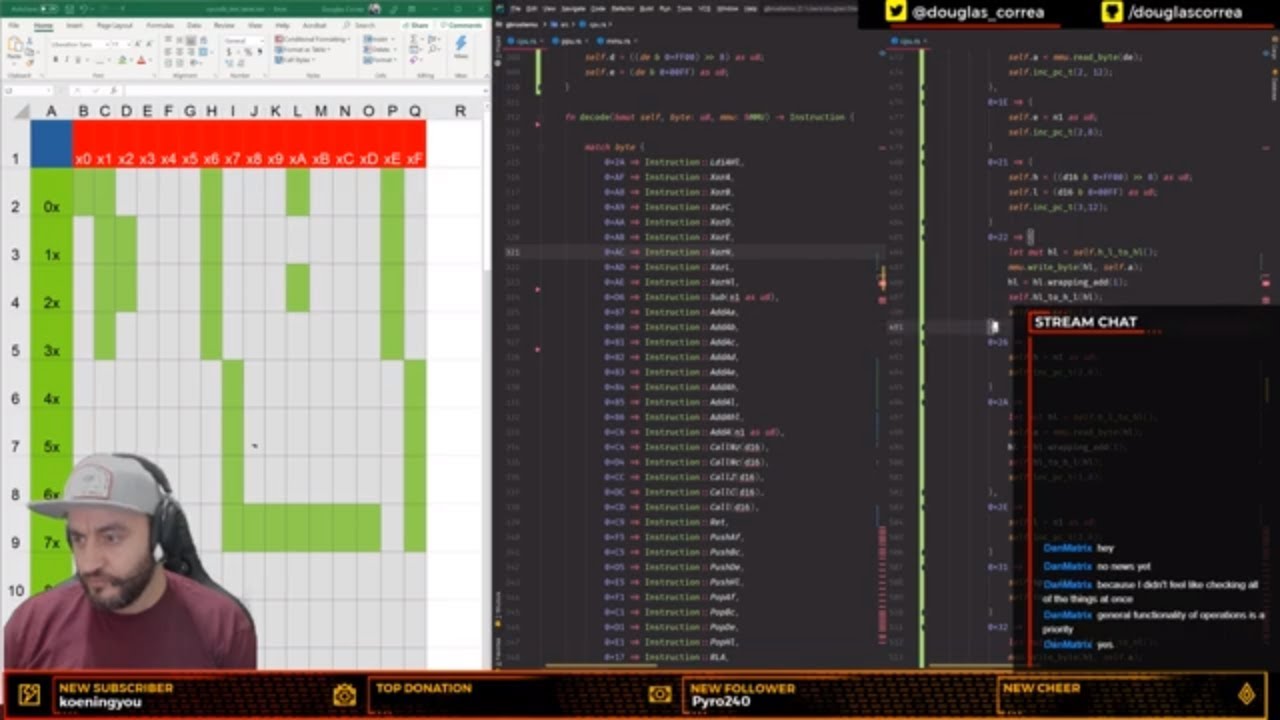Open the Formulas ribbon tab
The width and height of the screenshot is (1280, 720).
pos(160,25)
